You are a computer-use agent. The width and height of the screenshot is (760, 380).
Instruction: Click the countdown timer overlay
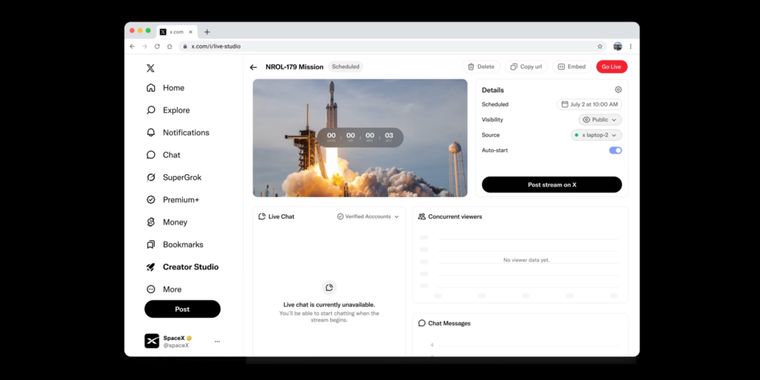(360, 137)
